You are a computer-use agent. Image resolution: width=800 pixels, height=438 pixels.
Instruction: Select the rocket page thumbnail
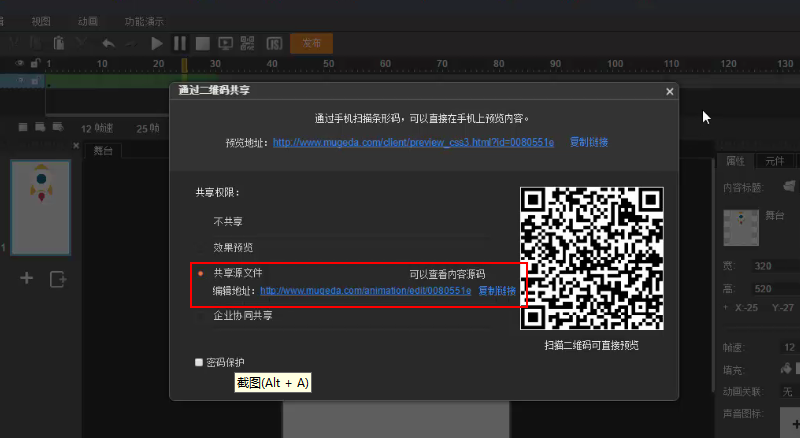click(x=41, y=207)
